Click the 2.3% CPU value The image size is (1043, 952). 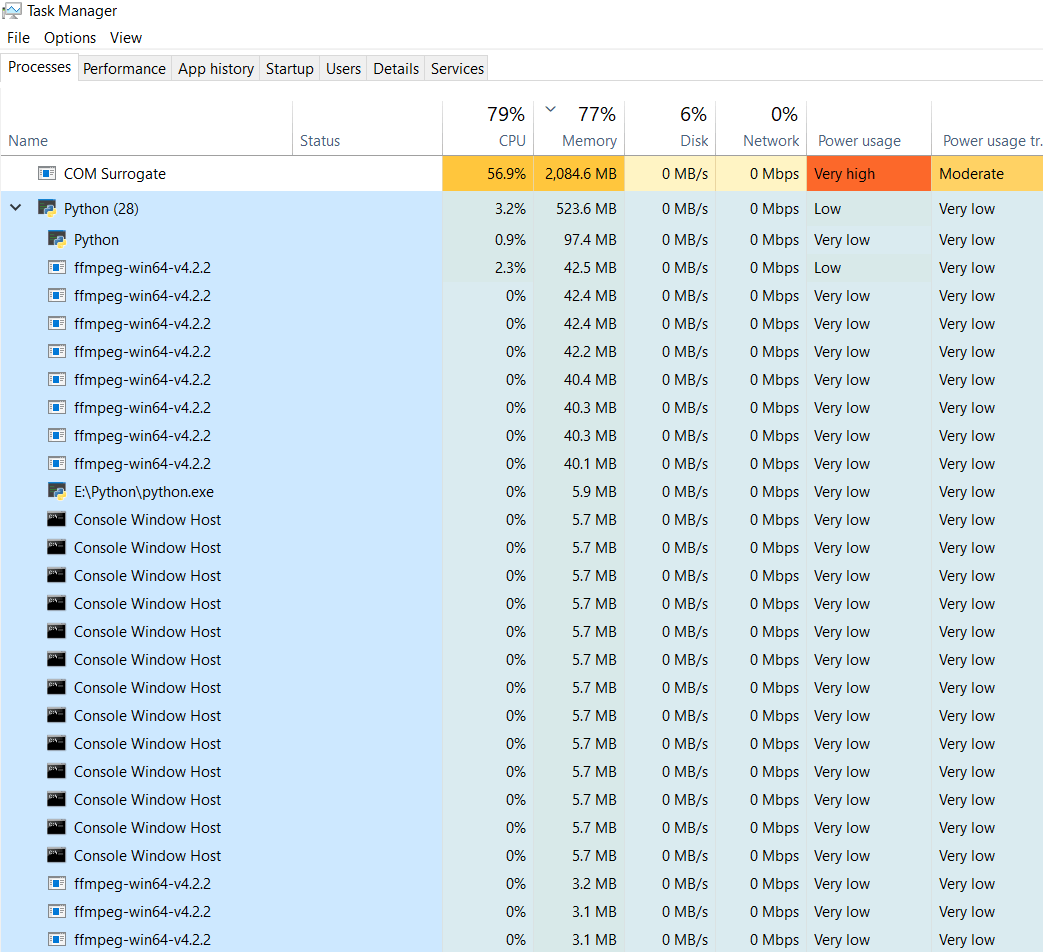point(510,267)
